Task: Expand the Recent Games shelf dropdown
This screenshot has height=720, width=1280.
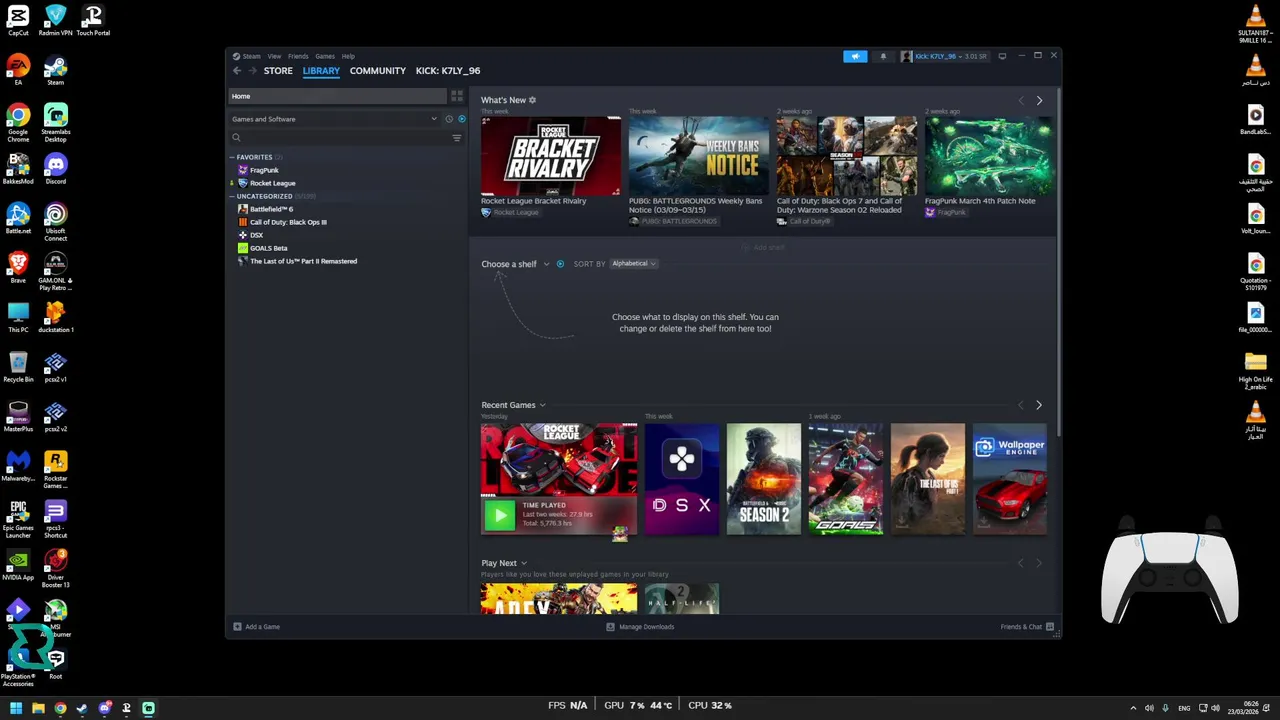Action: pyautogui.click(x=542, y=405)
